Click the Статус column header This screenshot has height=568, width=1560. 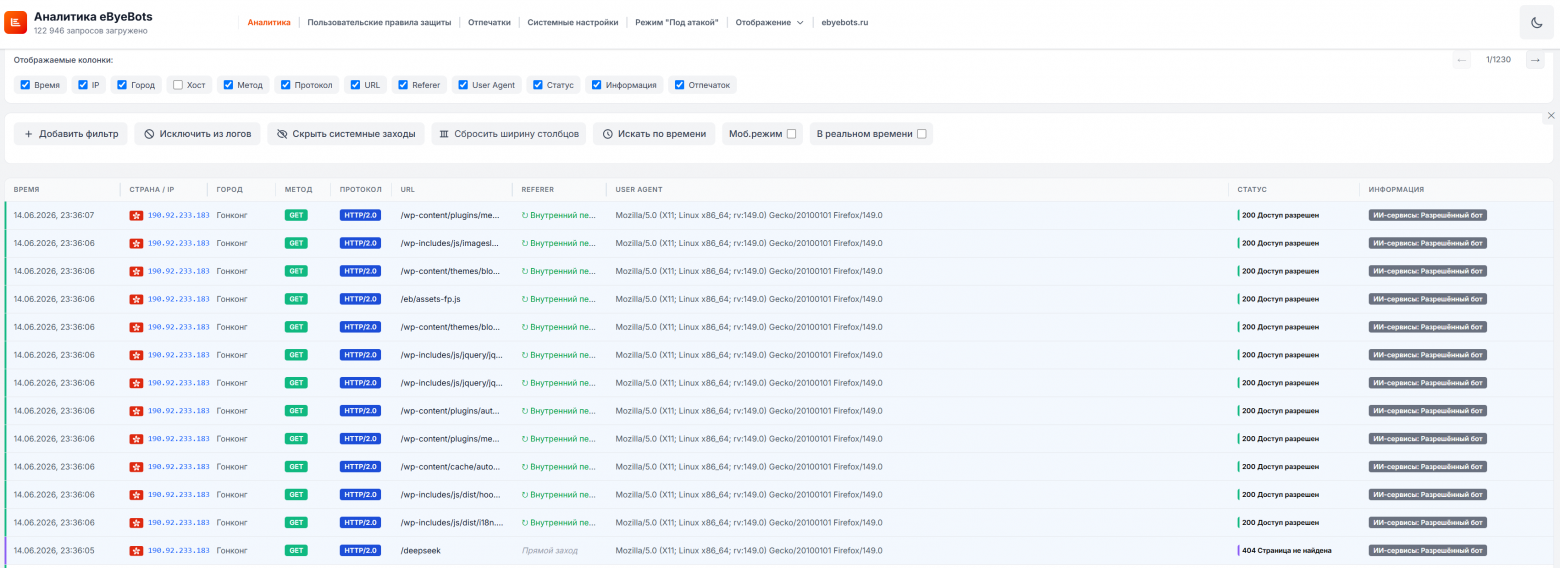pyautogui.click(x=1252, y=189)
